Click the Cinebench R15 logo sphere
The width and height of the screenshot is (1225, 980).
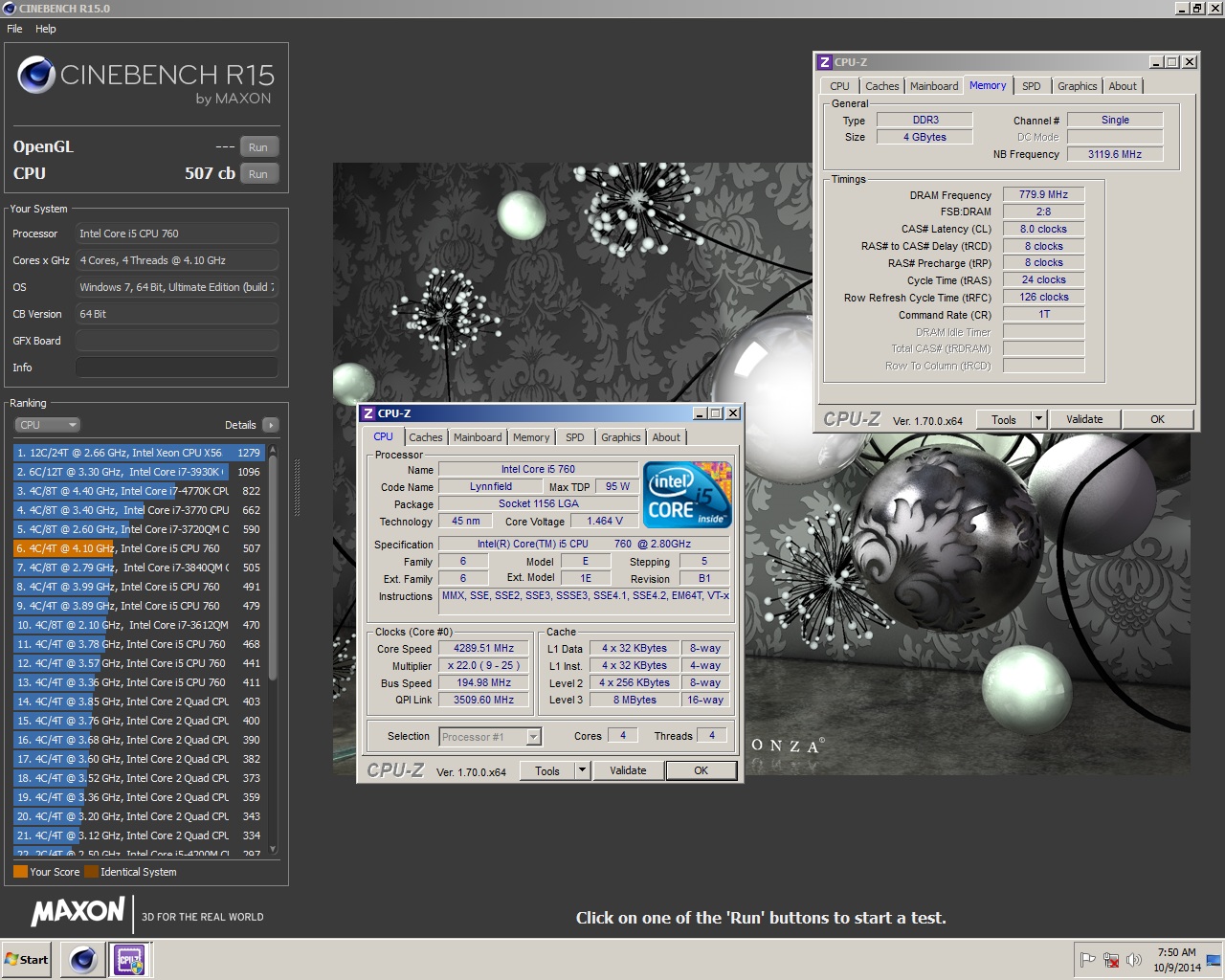point(36,75)
